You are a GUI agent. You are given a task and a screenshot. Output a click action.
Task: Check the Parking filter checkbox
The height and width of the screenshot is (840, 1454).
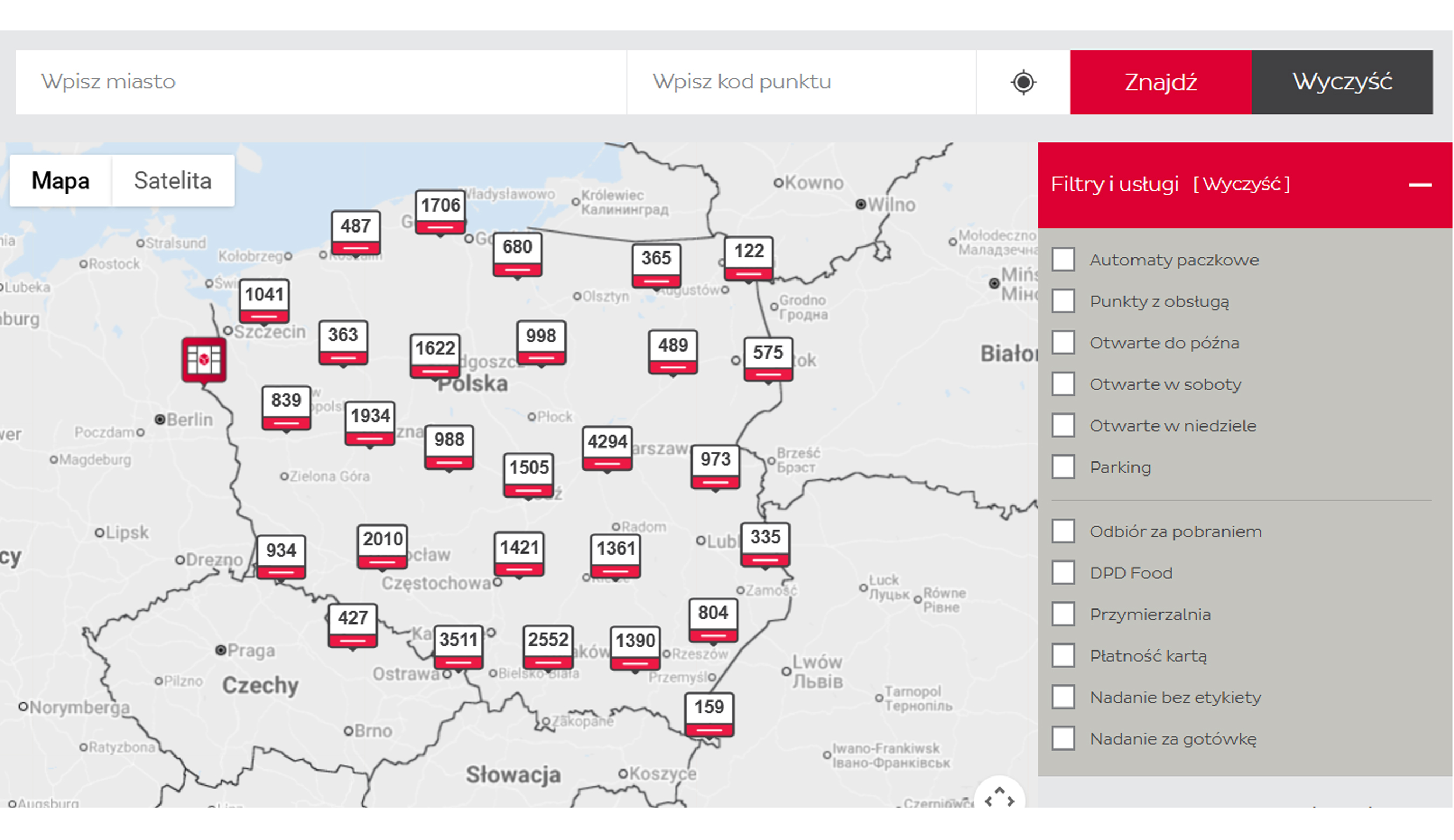[x=1063, y=467]
